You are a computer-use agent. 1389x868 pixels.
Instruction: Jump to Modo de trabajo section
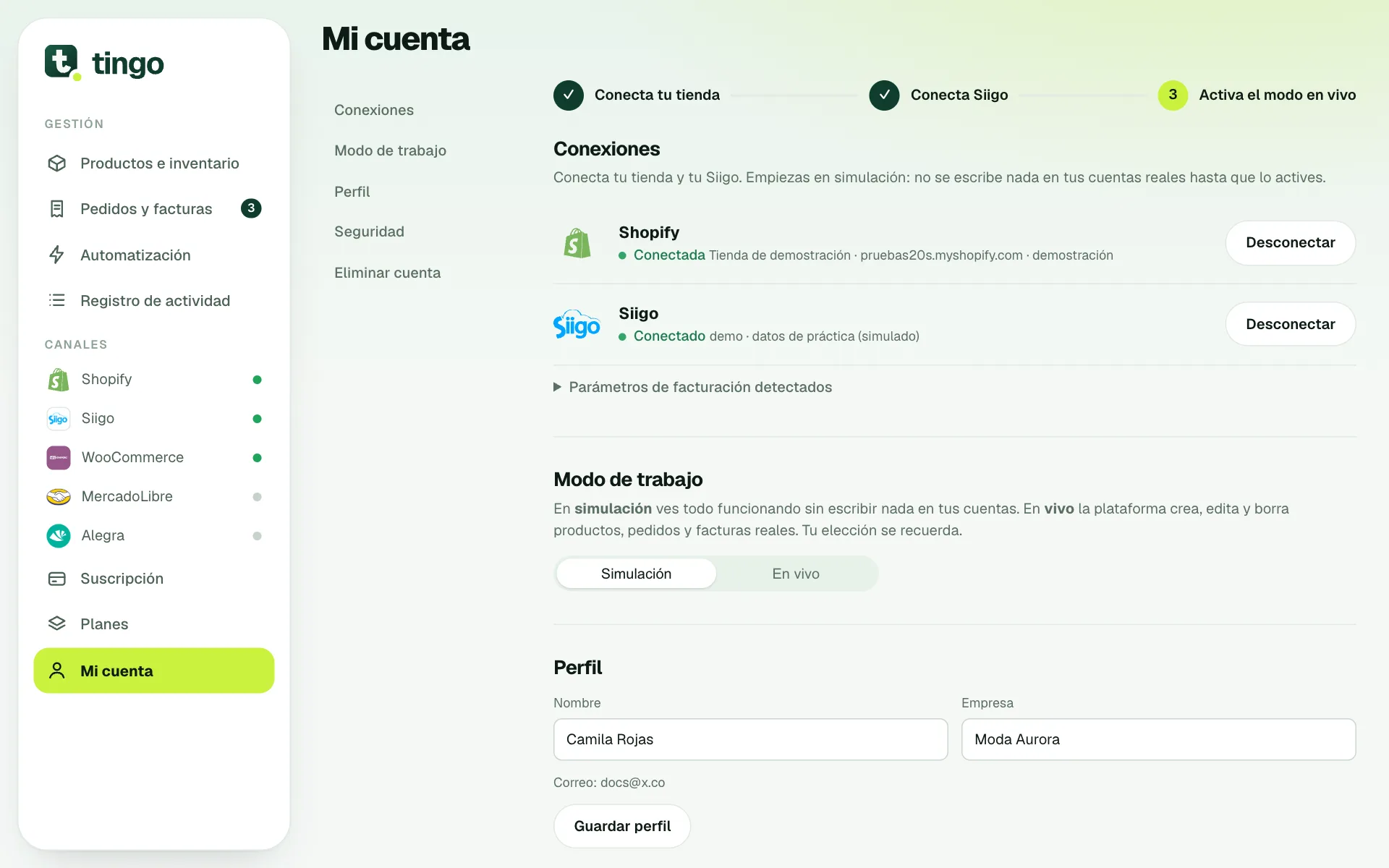[390, 150]
